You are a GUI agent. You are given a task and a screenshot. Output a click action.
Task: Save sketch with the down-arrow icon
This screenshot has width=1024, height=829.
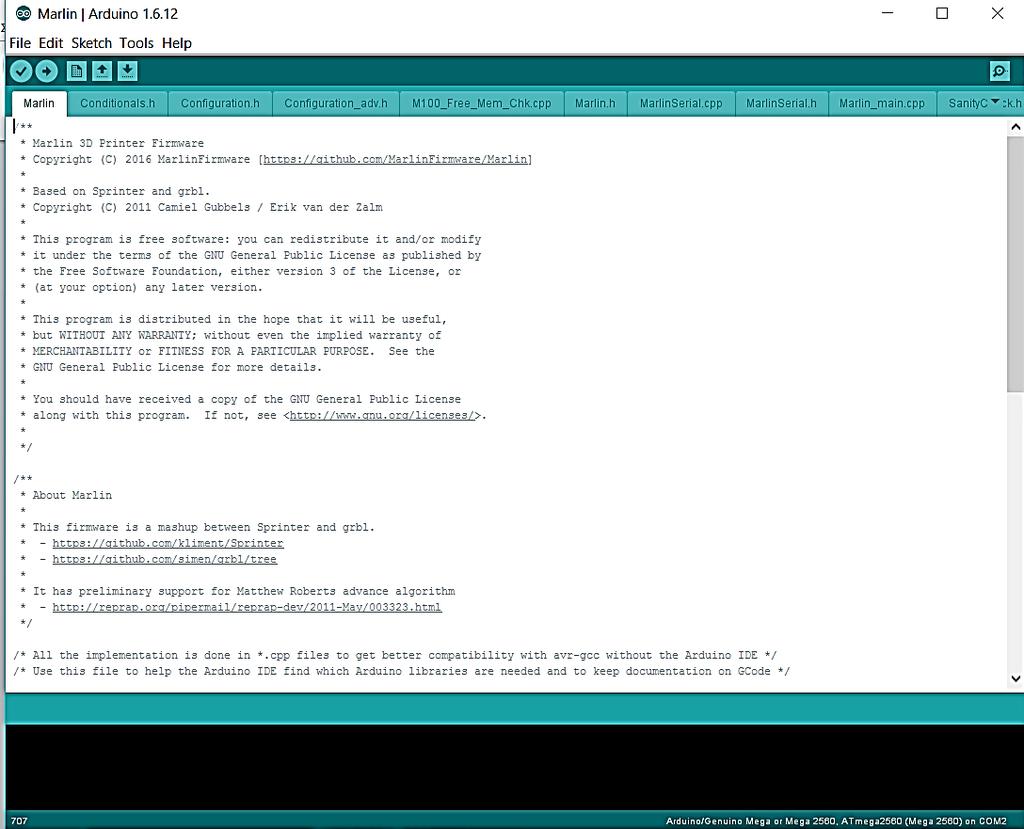click(x=127, y=71)
